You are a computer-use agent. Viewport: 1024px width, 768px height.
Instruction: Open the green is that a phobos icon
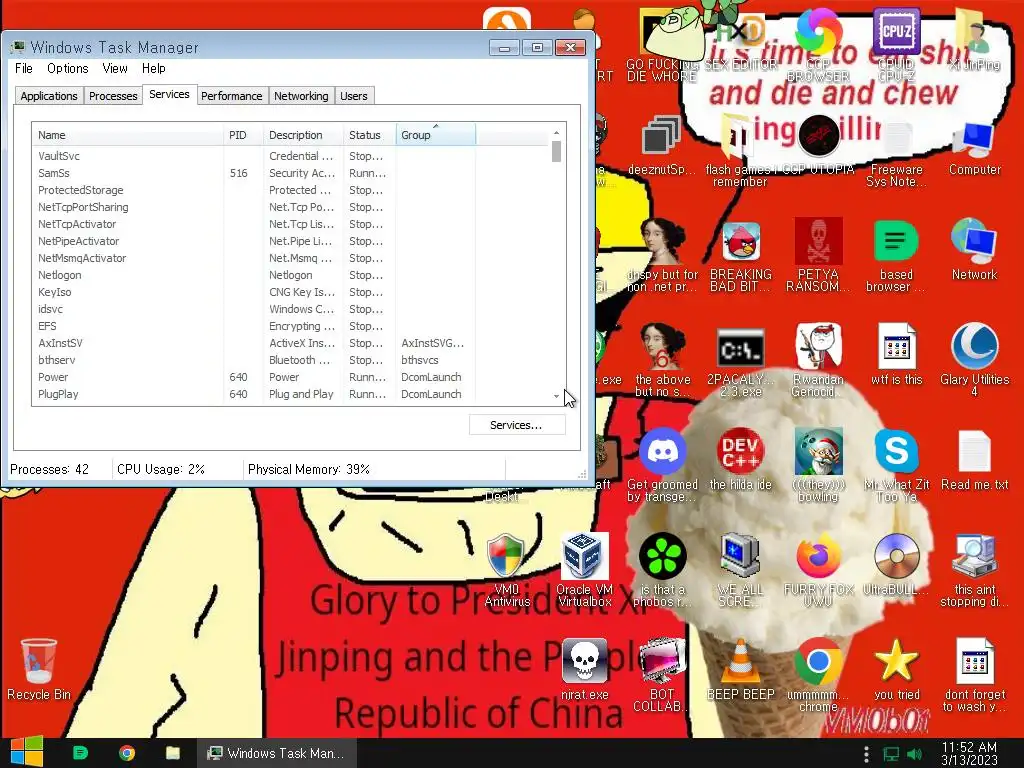(x=662, y=570)
